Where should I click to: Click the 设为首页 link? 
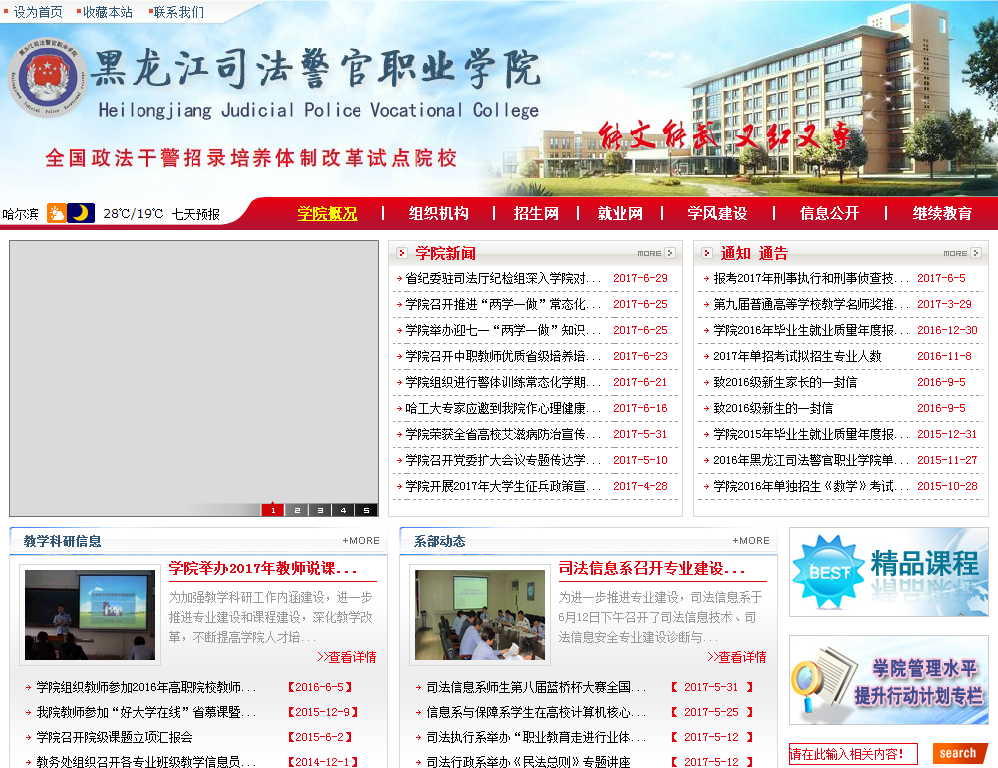pyautogui.click(x=38, y=12)
